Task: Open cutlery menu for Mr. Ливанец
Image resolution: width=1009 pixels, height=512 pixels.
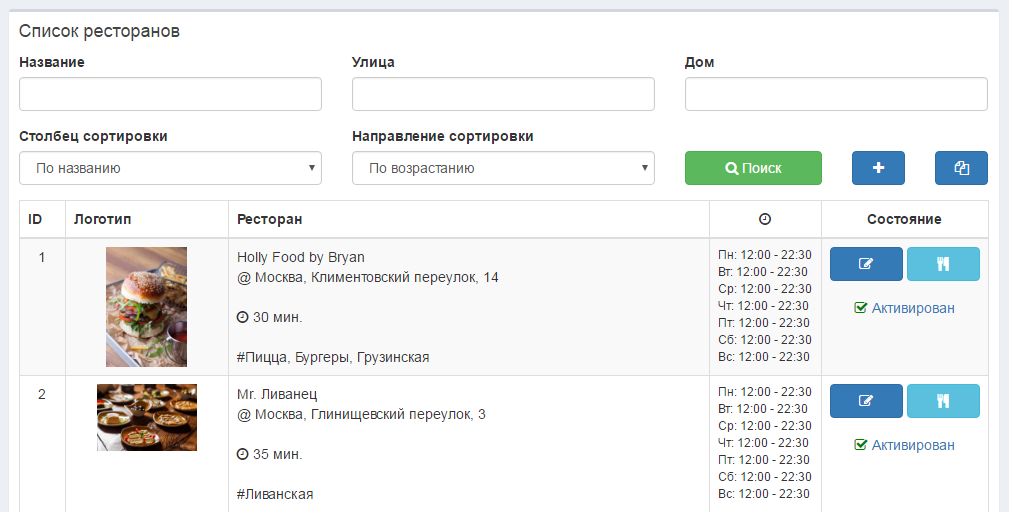Action: tap(943, 401)
